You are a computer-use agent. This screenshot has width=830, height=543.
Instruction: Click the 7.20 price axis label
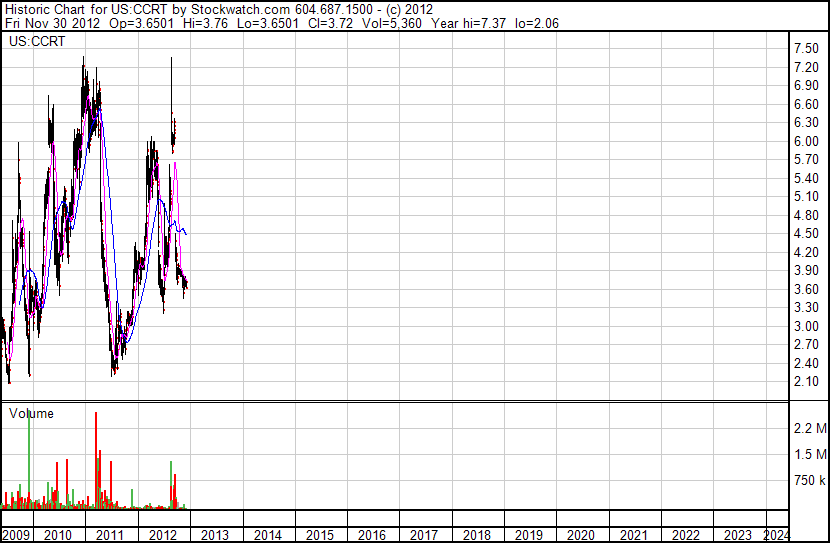tap(806, 67)
